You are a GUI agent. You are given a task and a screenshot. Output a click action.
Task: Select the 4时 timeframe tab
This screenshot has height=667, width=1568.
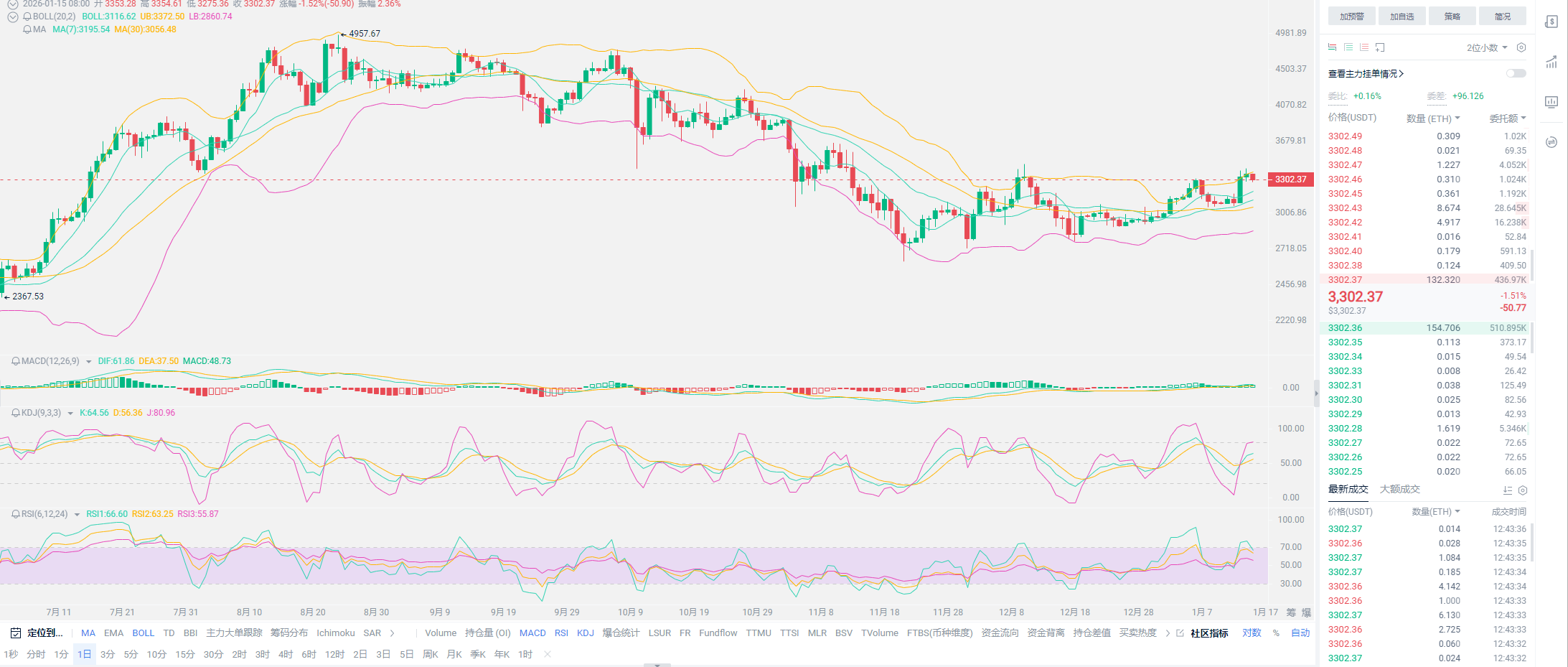286,654
